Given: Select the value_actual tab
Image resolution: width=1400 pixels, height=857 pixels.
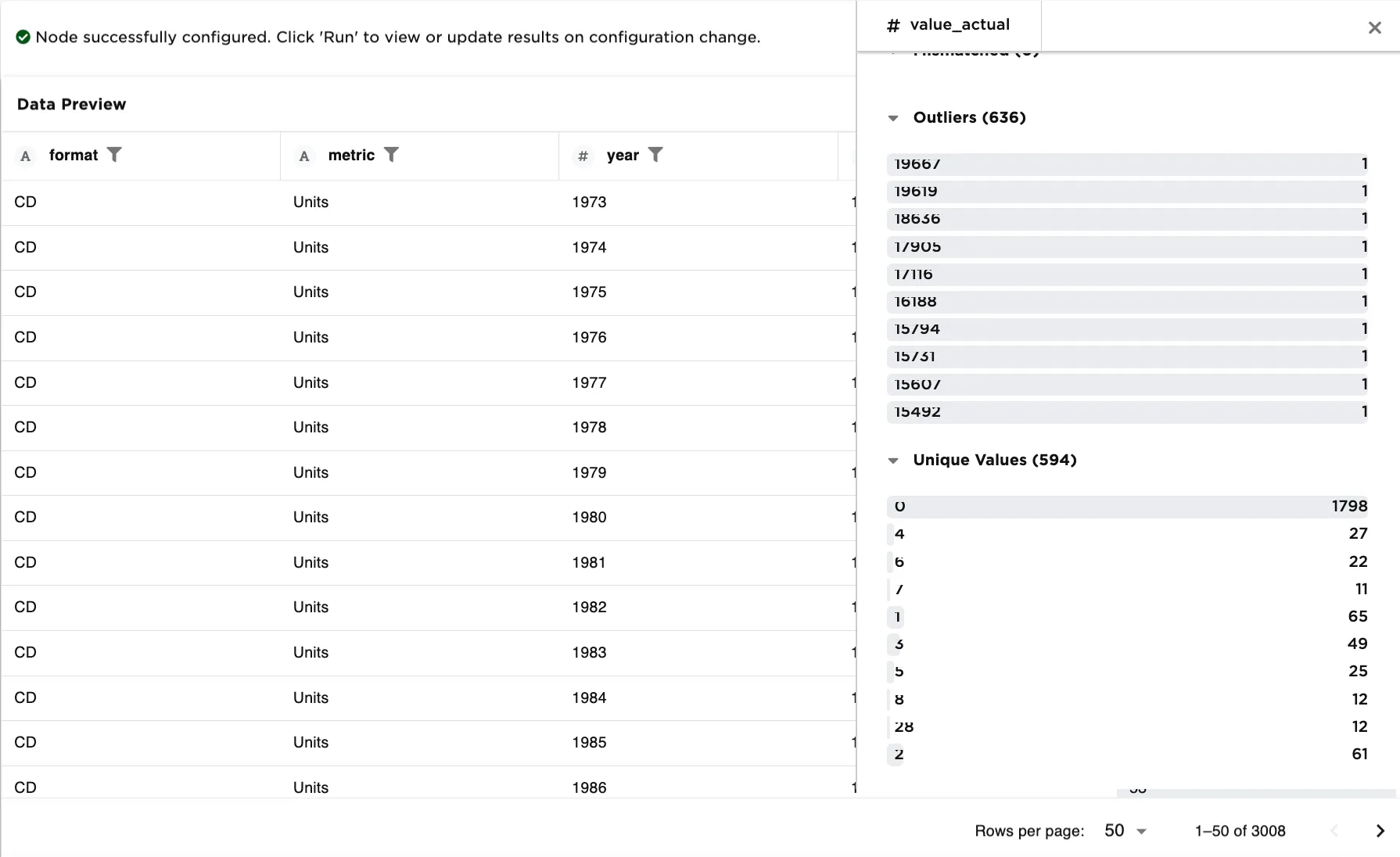Looking at the screenshot, I should [x=949, y=25].
